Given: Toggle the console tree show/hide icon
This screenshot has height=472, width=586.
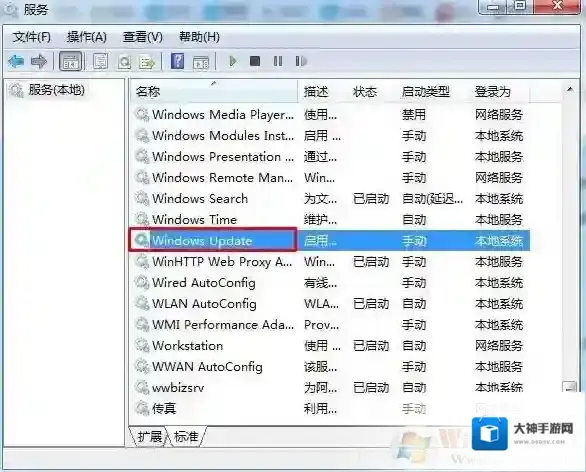Looking at the screenshot, I should (x=70, y=61).
